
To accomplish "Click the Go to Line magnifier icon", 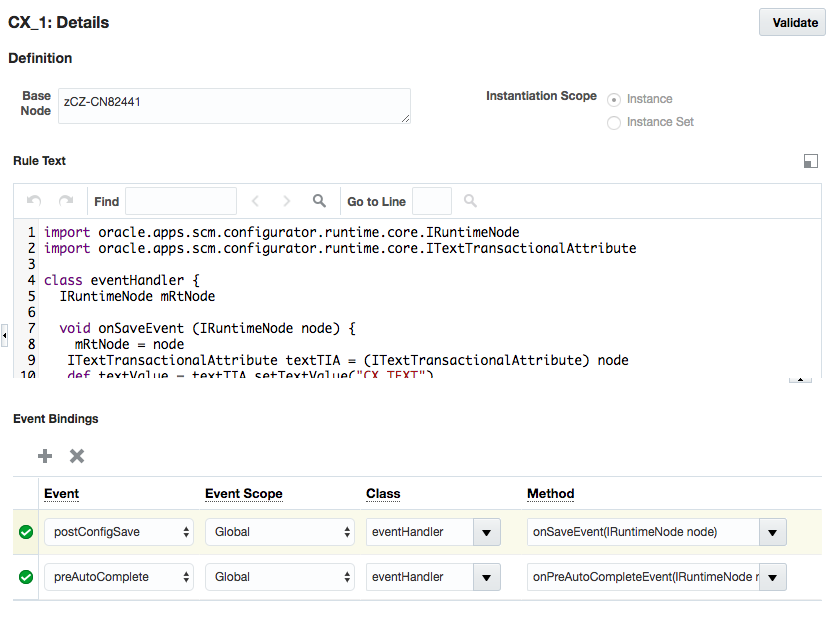I will click(x=470, y=201).
